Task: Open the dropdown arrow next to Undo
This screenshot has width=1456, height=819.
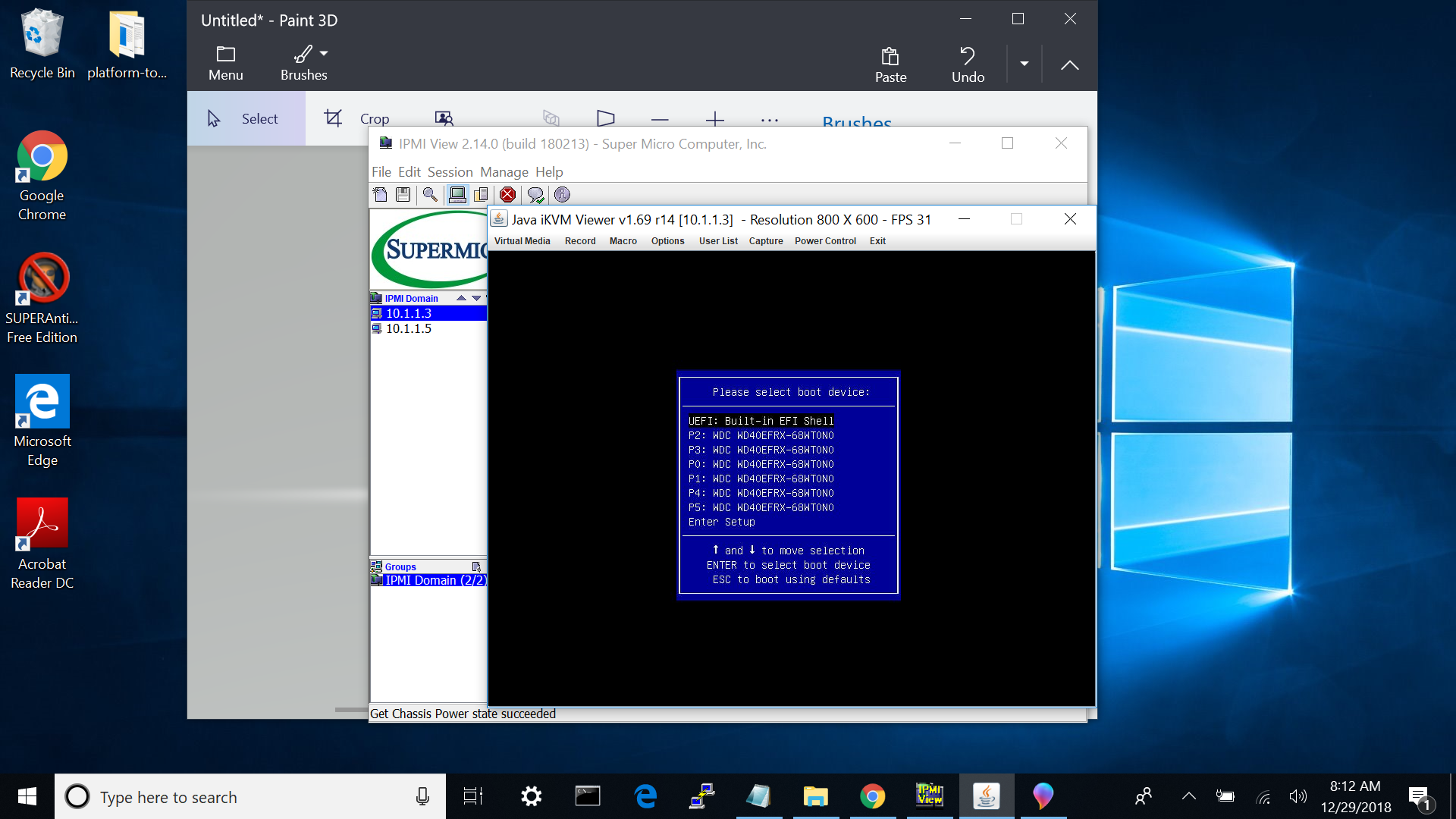Action: click(x=1024, y=64)
